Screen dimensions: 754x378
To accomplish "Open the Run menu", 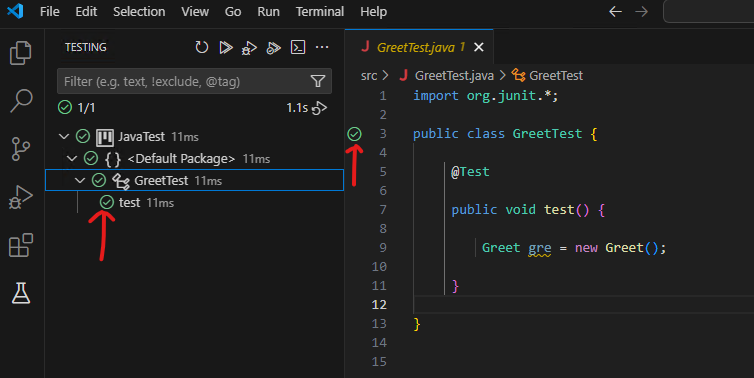I will coord(268,12).
